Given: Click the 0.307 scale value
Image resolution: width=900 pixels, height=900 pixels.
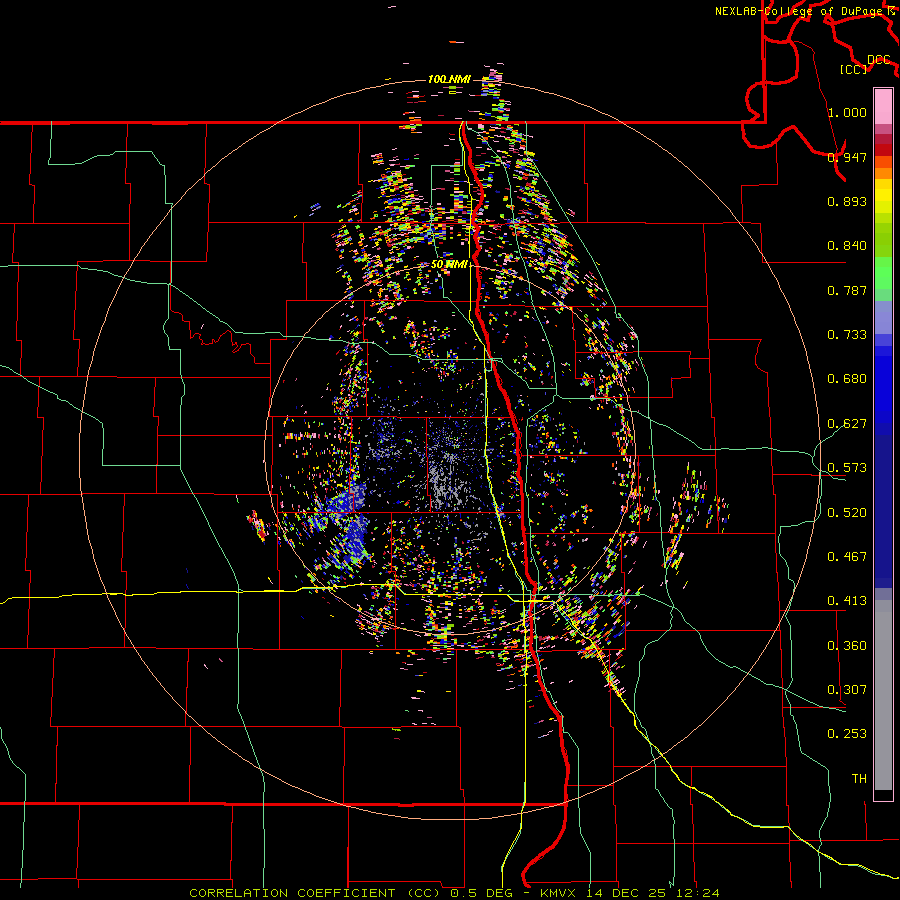Looking at the screenshot, I should 847,689.
